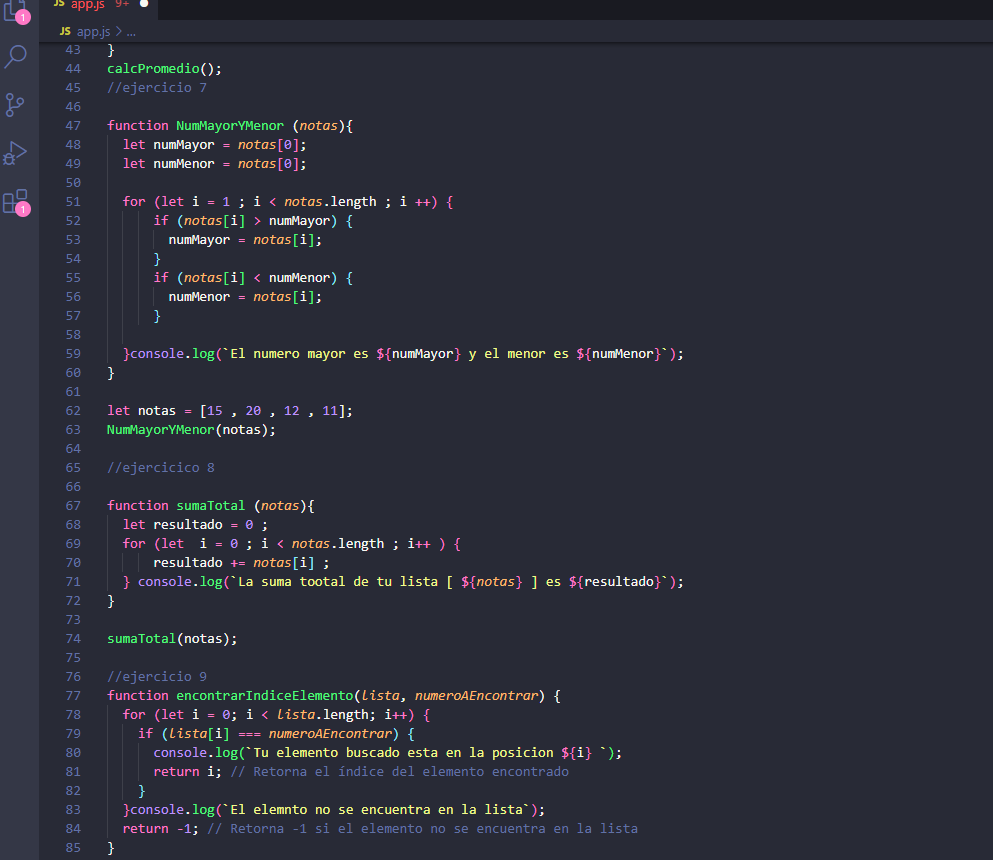Click 'resultado += notas[i] ;' line
The height and width of the screenshot is (860, 993).
pos(241,562)
